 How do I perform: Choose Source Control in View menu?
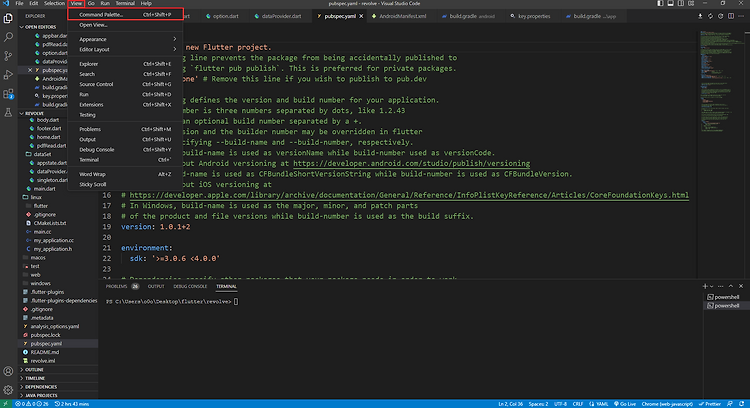pyautogui.click(x=125, y=84)
